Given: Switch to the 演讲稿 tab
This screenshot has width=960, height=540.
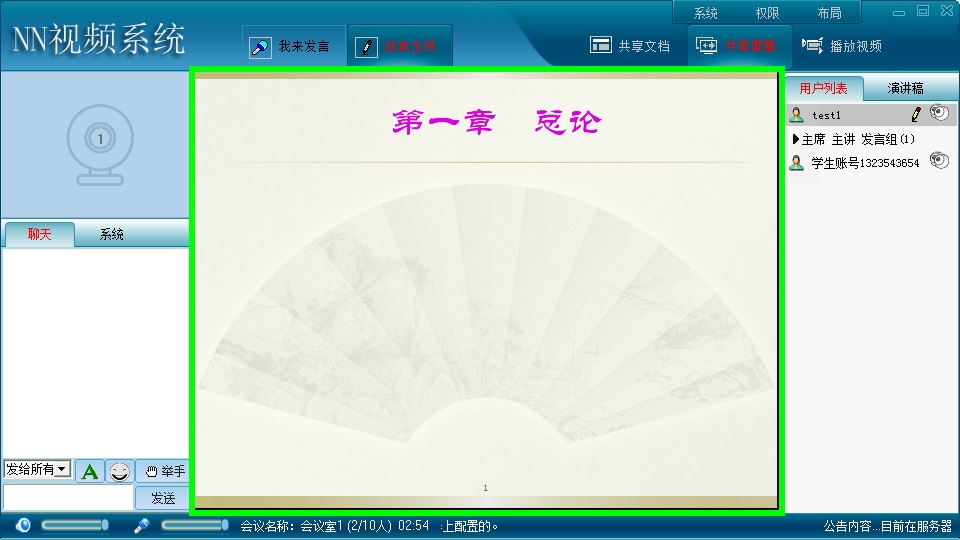Looking at the screenshot, I should tap(905, 89).
